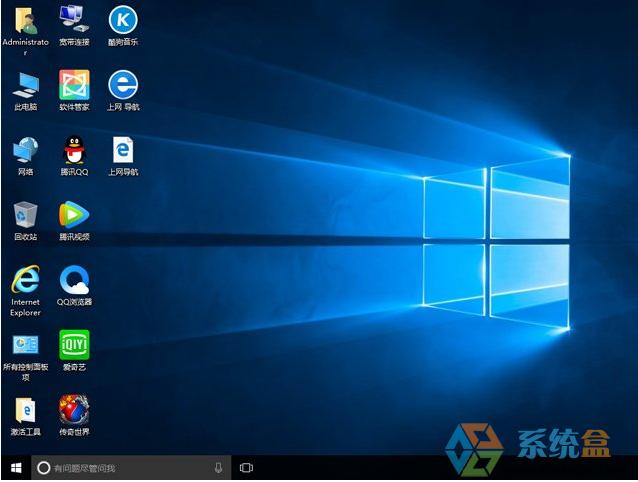Viewport: 638px width, 482px height.
Task: Launch the 腾讯视频 video app icon
Action: [74, 215]
